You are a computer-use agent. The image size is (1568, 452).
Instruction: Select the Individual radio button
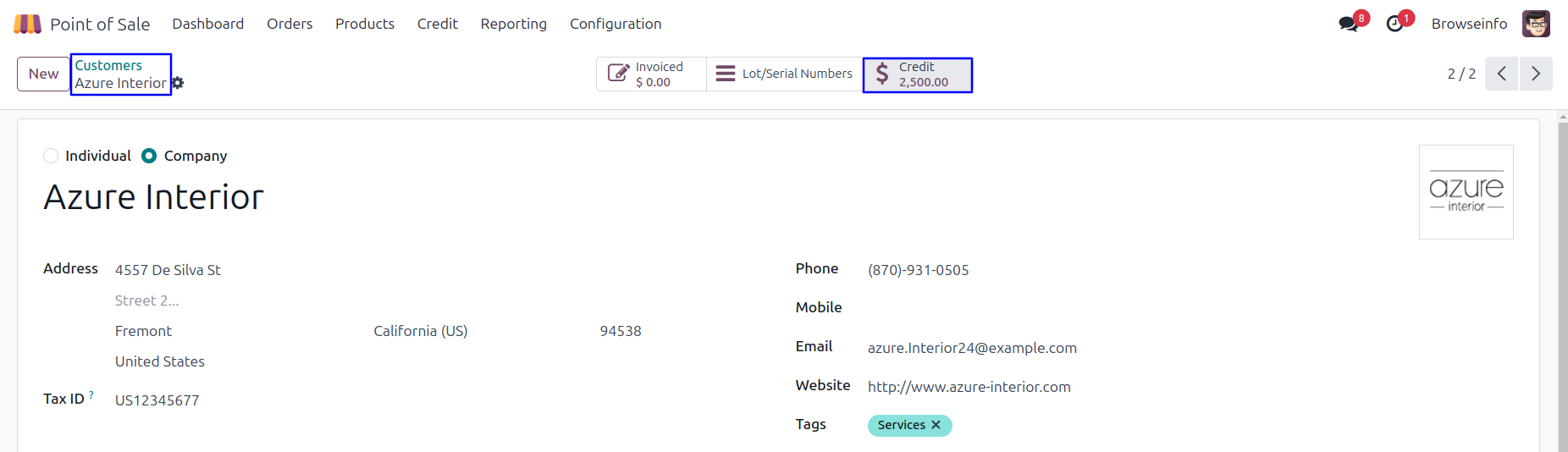pos(51,156)
